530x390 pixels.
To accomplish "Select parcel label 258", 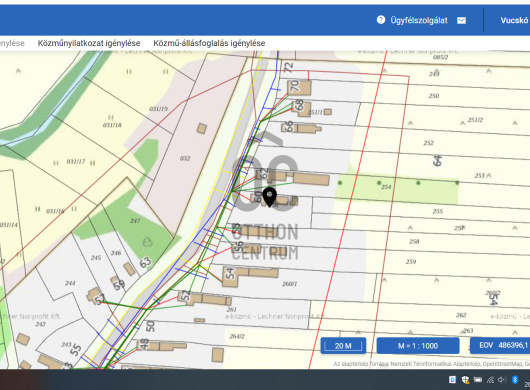I will (414, 241).
